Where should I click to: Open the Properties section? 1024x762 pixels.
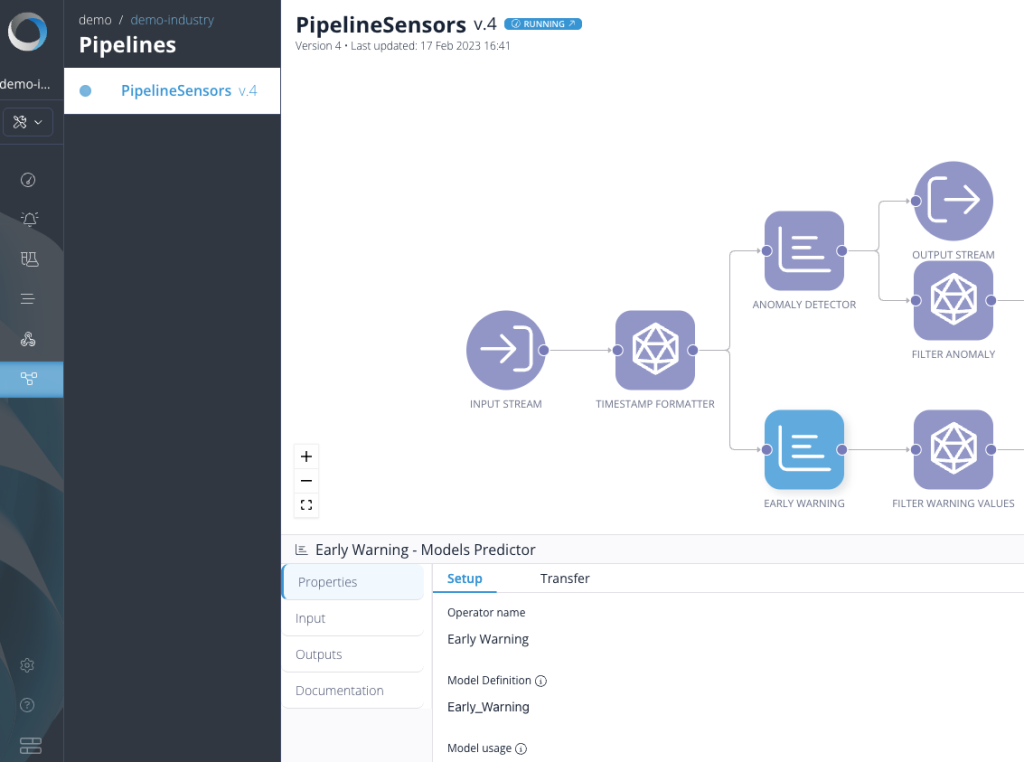pos(353,582)
